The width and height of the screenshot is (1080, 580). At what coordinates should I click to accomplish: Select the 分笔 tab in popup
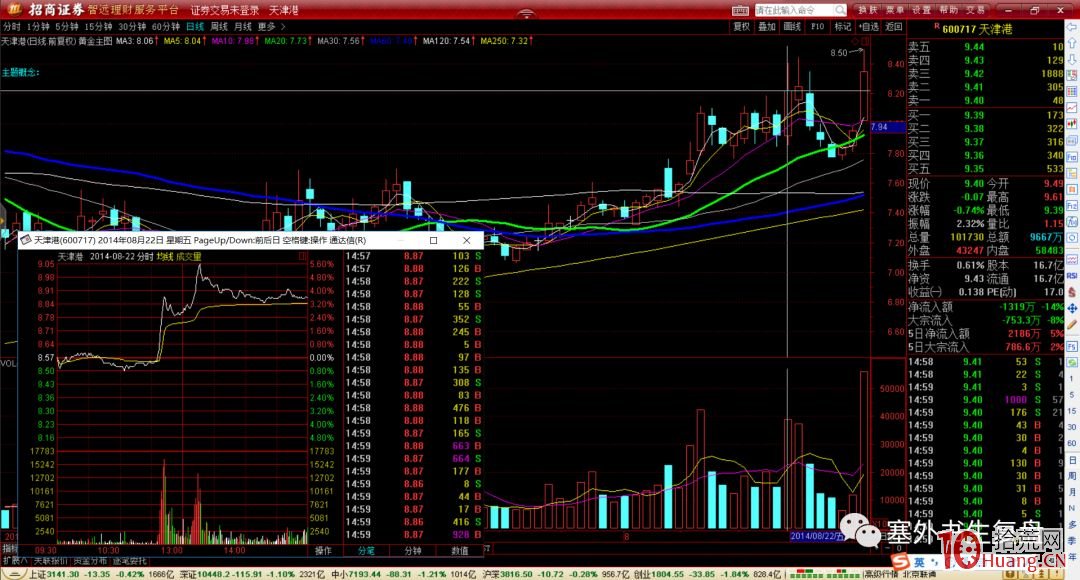pos(366,550)
